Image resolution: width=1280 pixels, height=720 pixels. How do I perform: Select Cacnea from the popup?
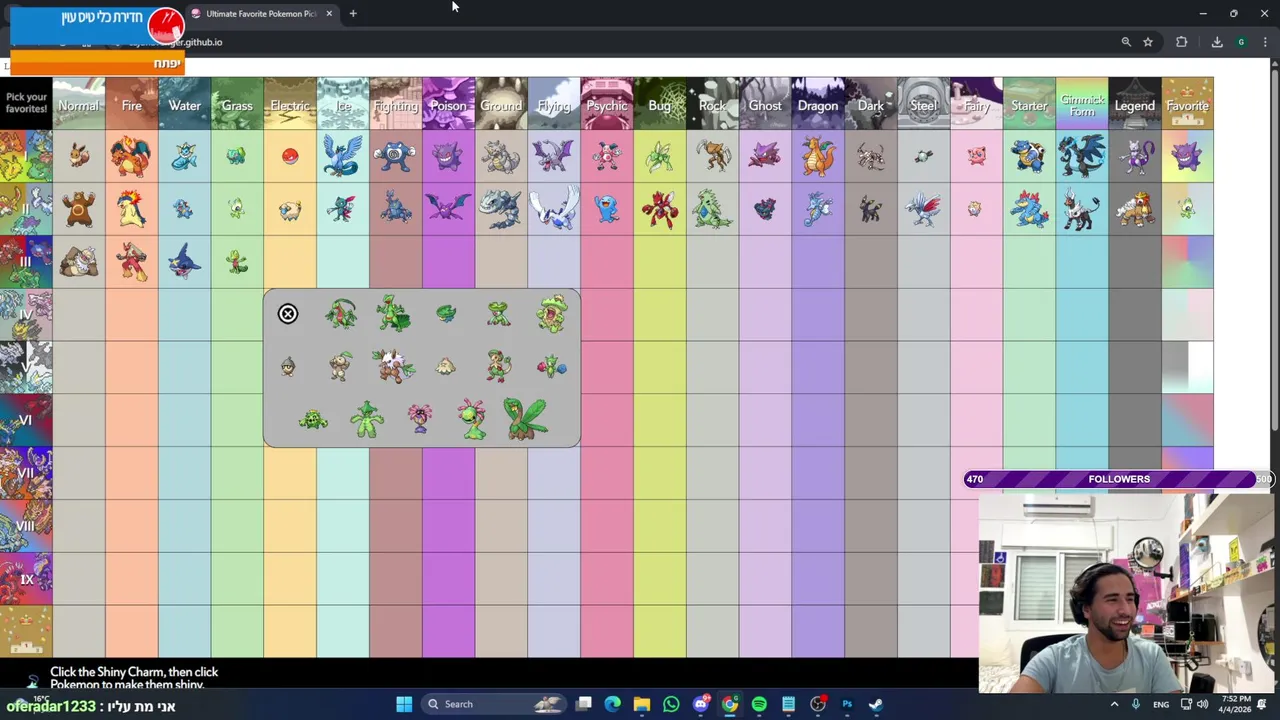313,420
